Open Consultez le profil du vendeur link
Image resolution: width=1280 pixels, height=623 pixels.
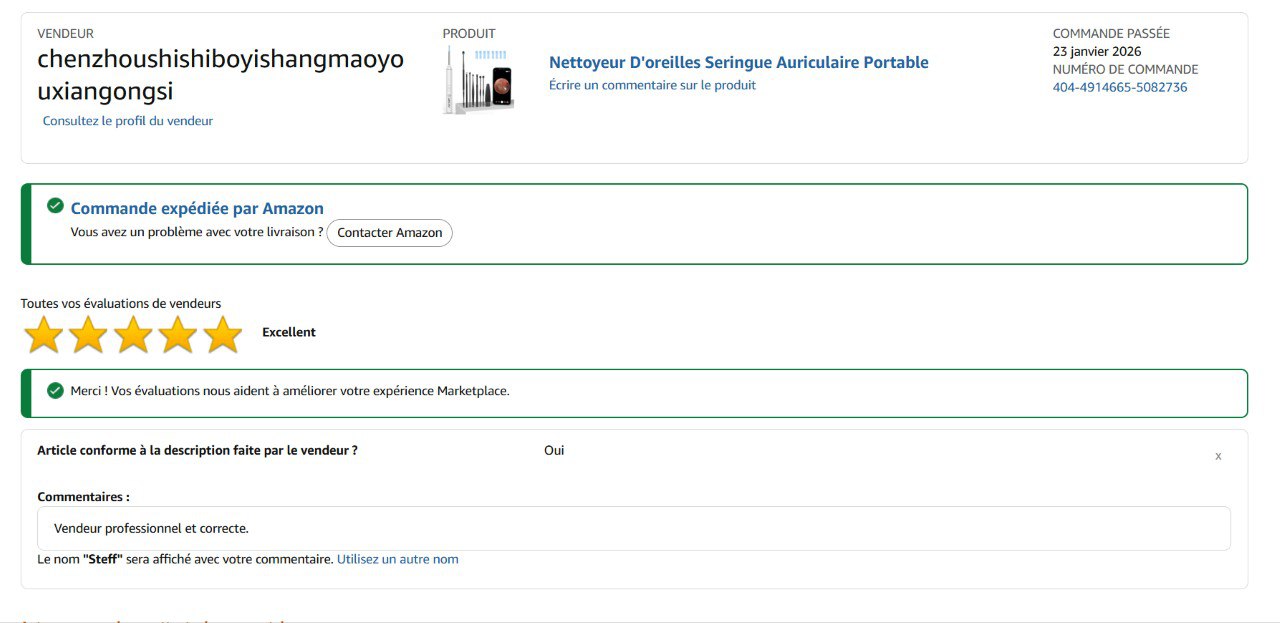click(x=127, y=121)
